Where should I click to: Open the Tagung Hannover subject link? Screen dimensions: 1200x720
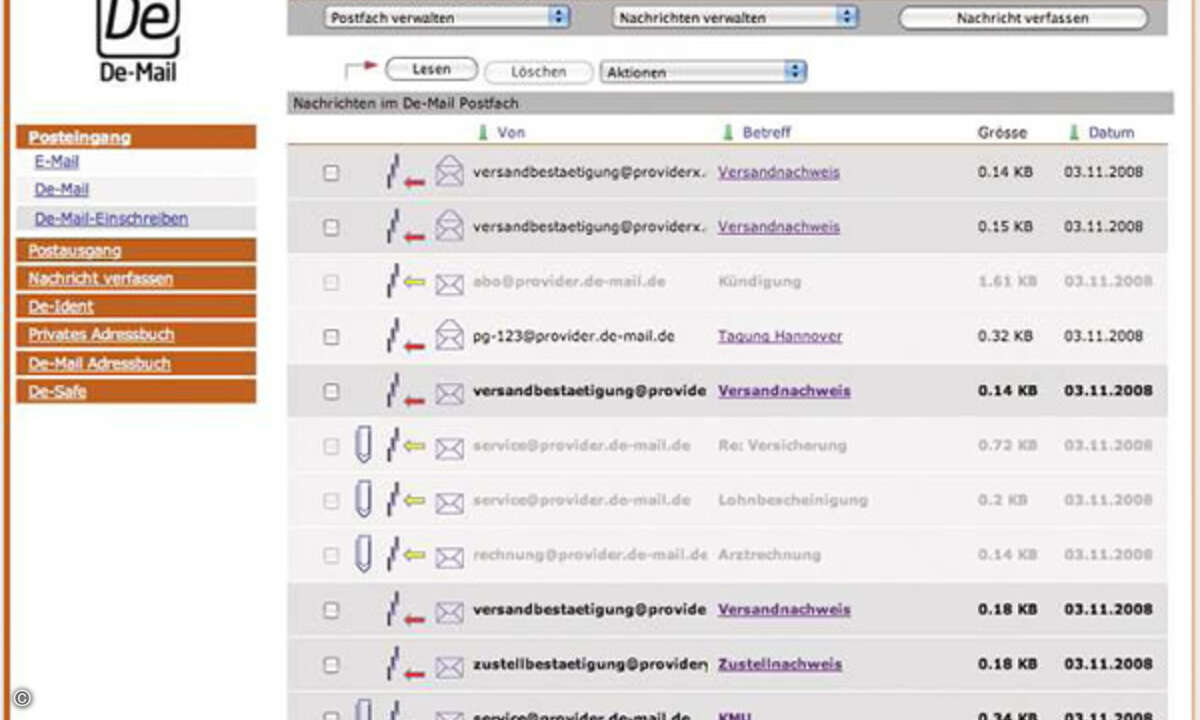780,336
